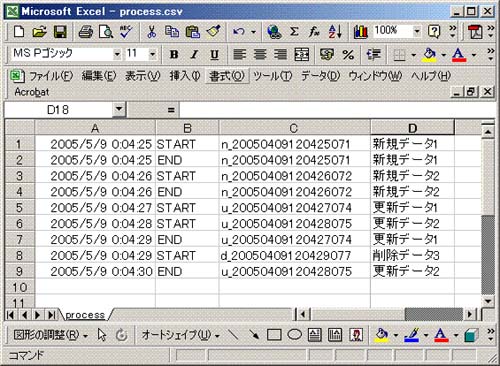The width and height of the screenshot is (500, 366).
Task: Align text left
Action: coord(239,54)
